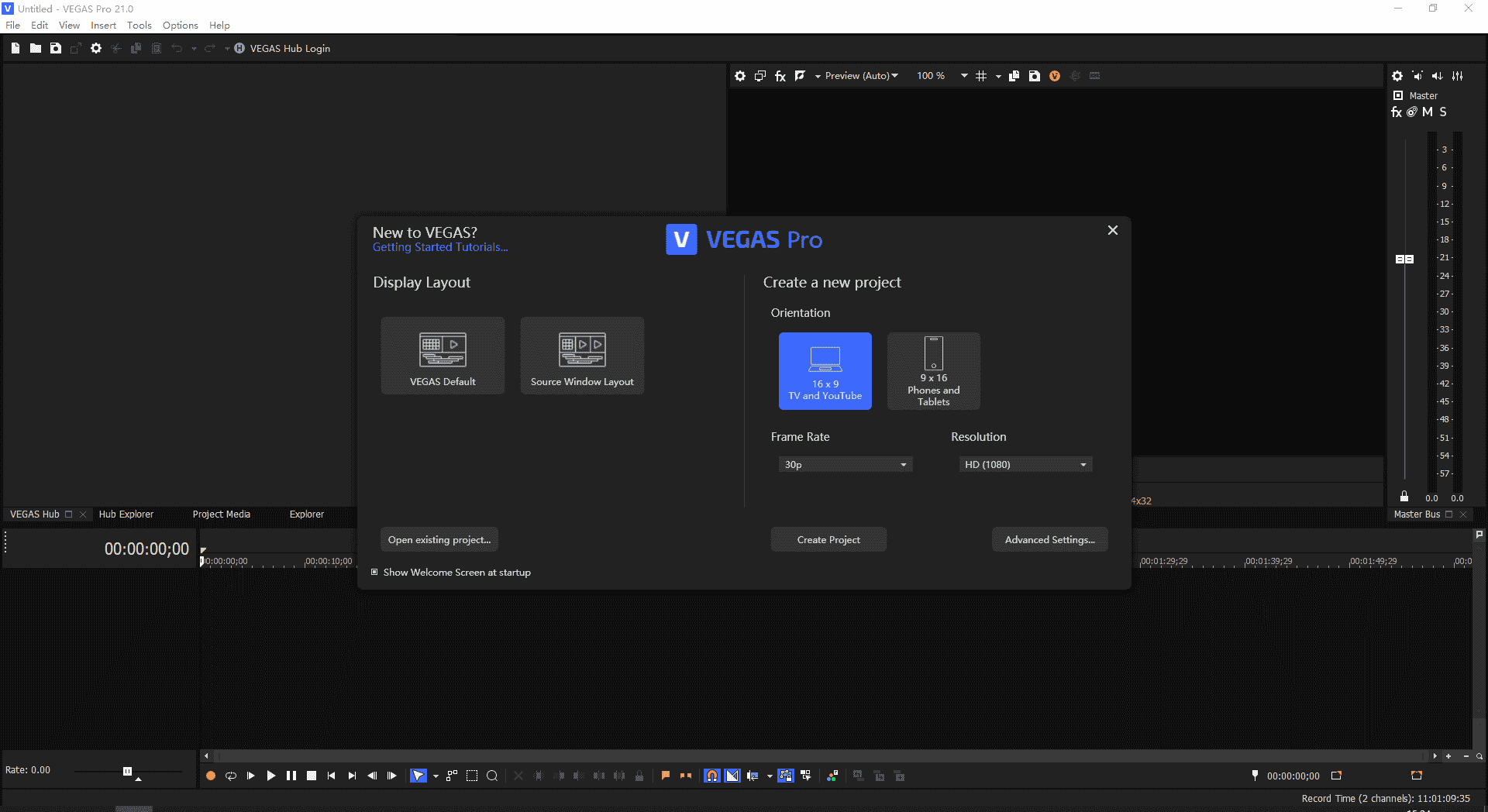Click the Open folder icon in main toolbar
This screenshot has width=1488, height=812.
coord(36,48)
